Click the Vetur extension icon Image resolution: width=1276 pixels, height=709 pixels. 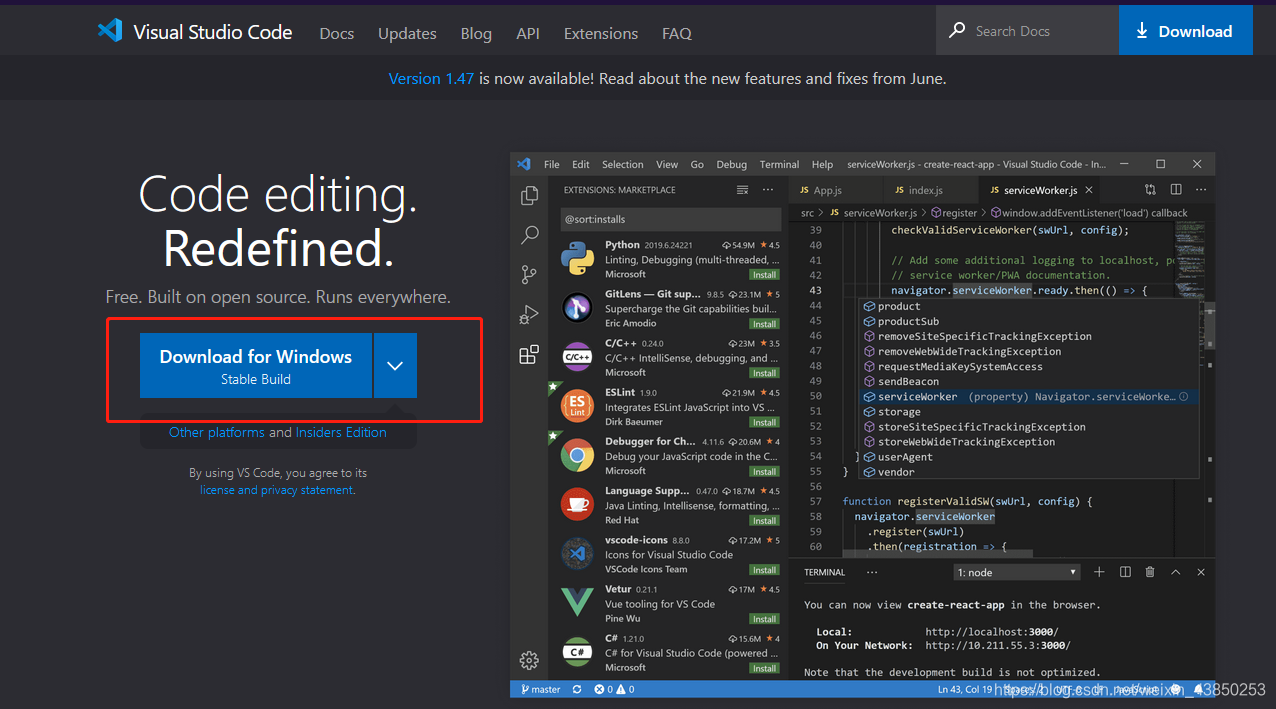pyautogui.click(x=577, y=603)
